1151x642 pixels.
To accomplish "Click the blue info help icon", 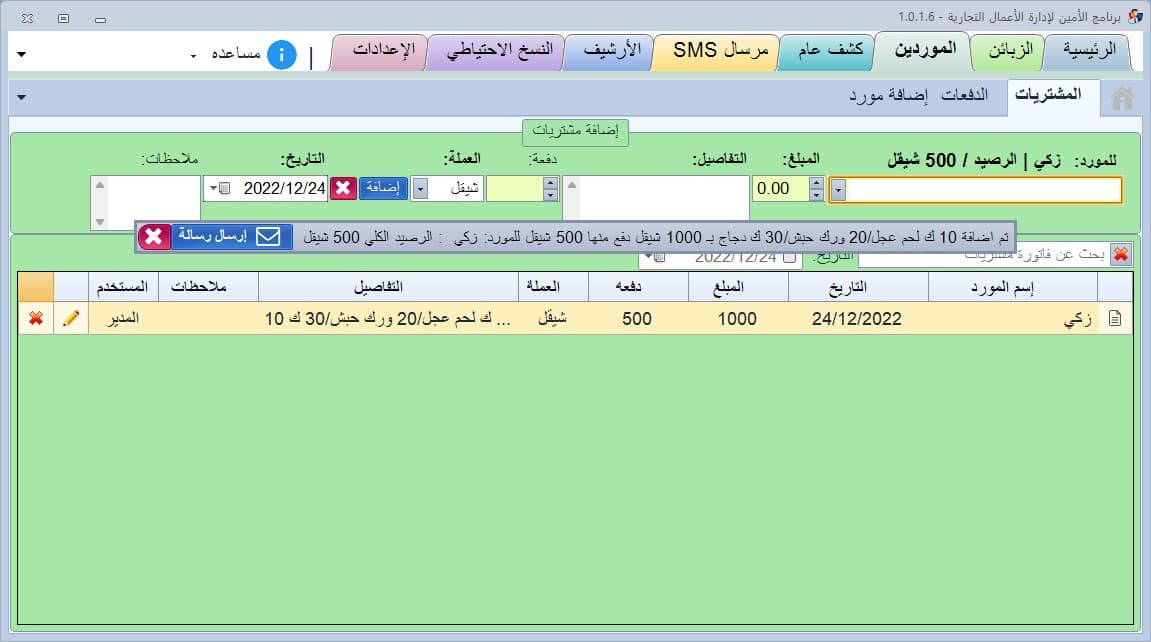I will tap(281, 54).
